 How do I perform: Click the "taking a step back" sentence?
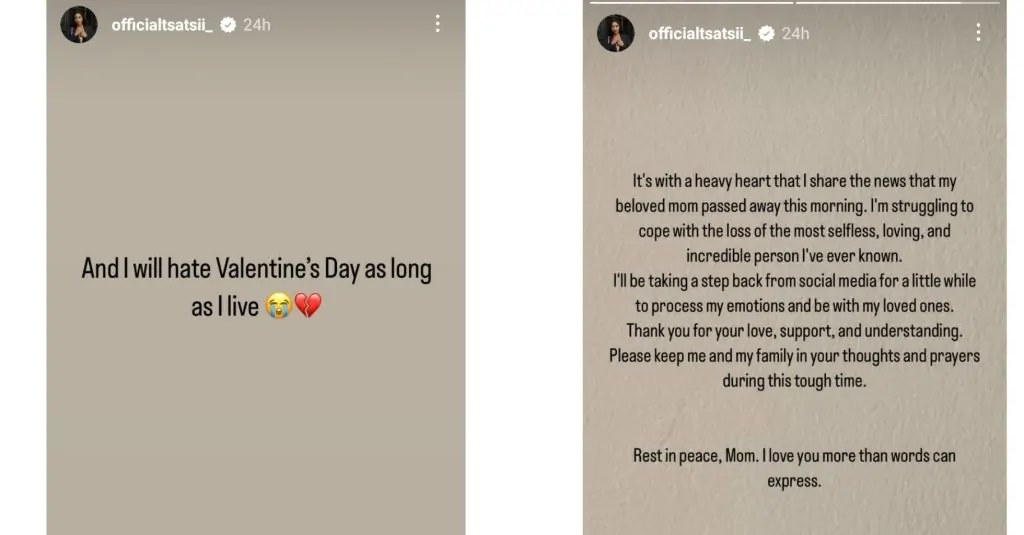(x=795, y=293)
